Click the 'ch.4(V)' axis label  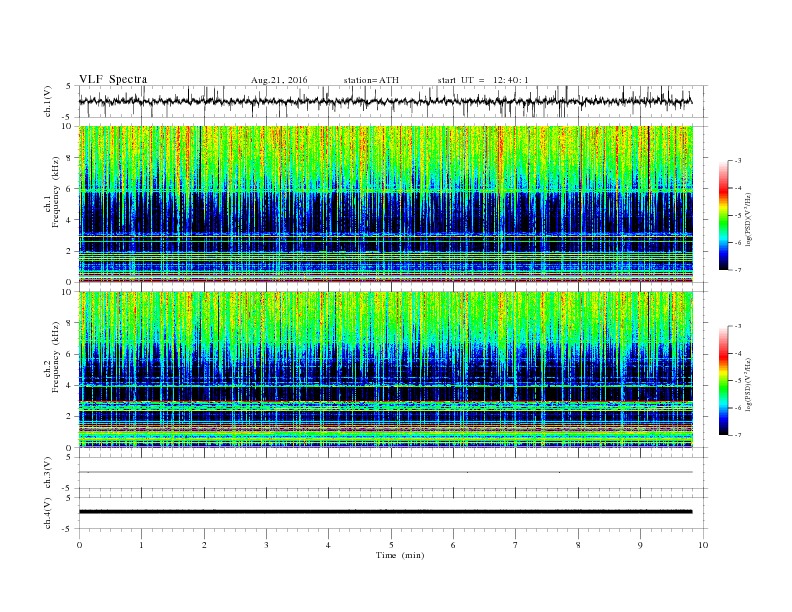(x=48, y=513)
